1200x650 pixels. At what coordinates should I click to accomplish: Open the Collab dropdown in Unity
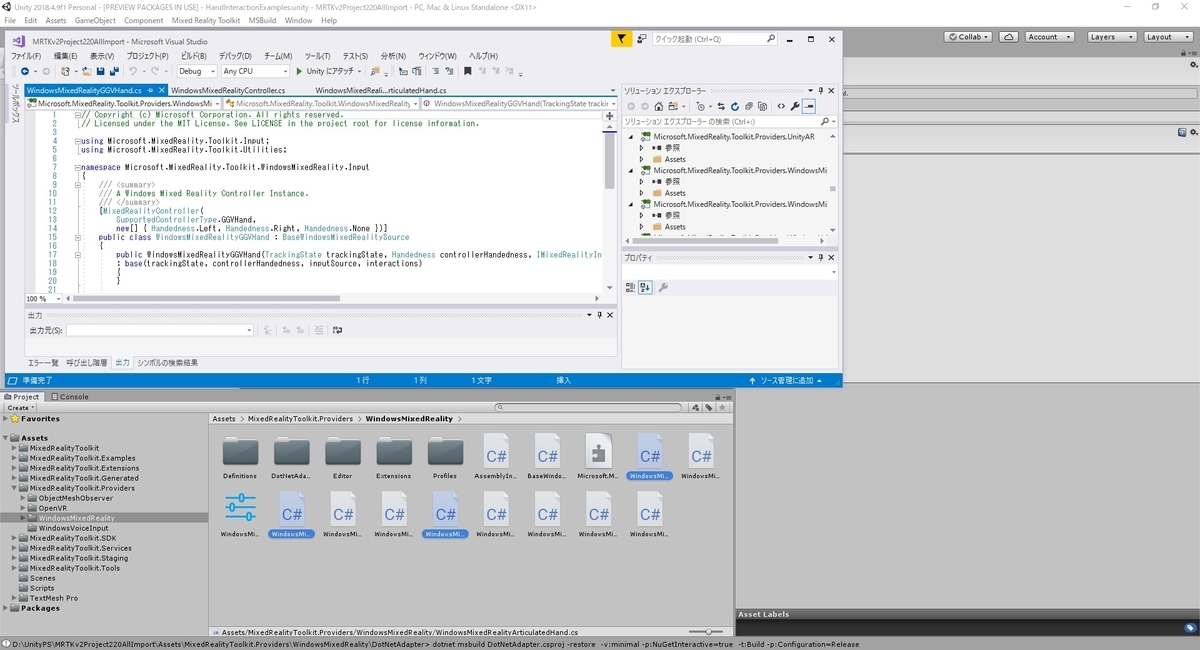point(969,36)
